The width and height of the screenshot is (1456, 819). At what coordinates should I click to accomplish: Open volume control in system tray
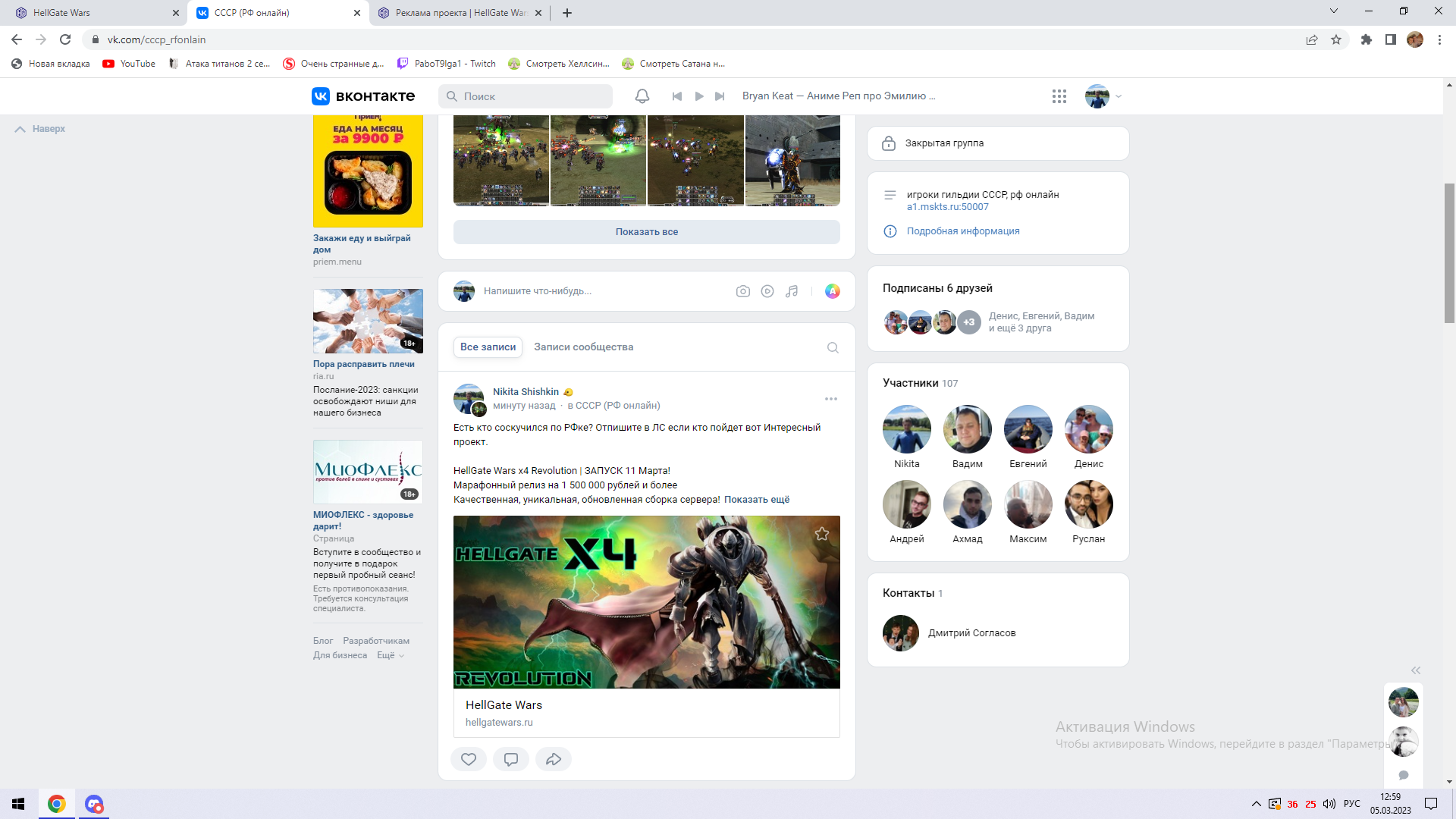pyautogui.click(x=1329, y=804)
